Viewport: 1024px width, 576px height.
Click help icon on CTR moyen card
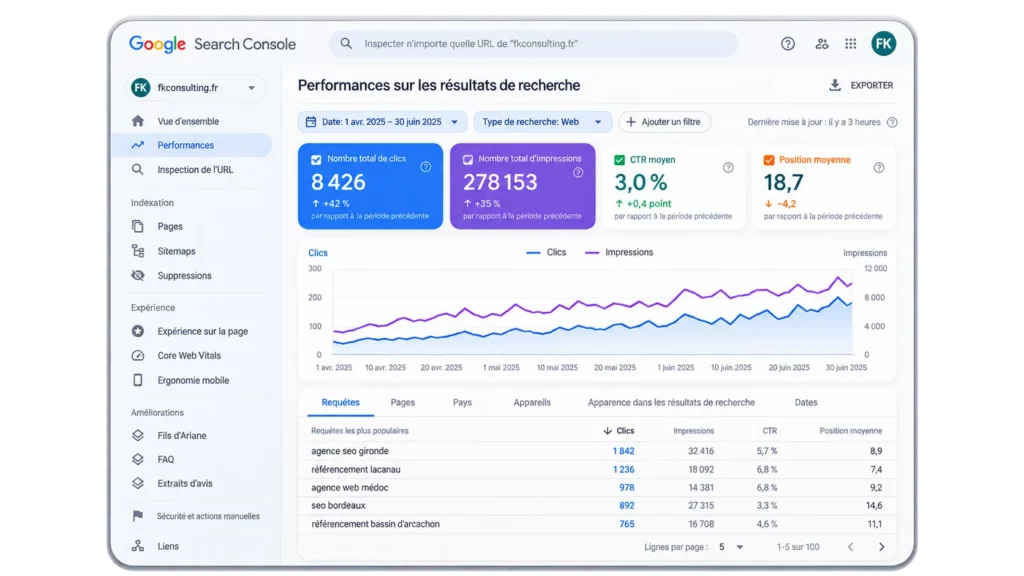pyautogui.click(x=728, y=168)
